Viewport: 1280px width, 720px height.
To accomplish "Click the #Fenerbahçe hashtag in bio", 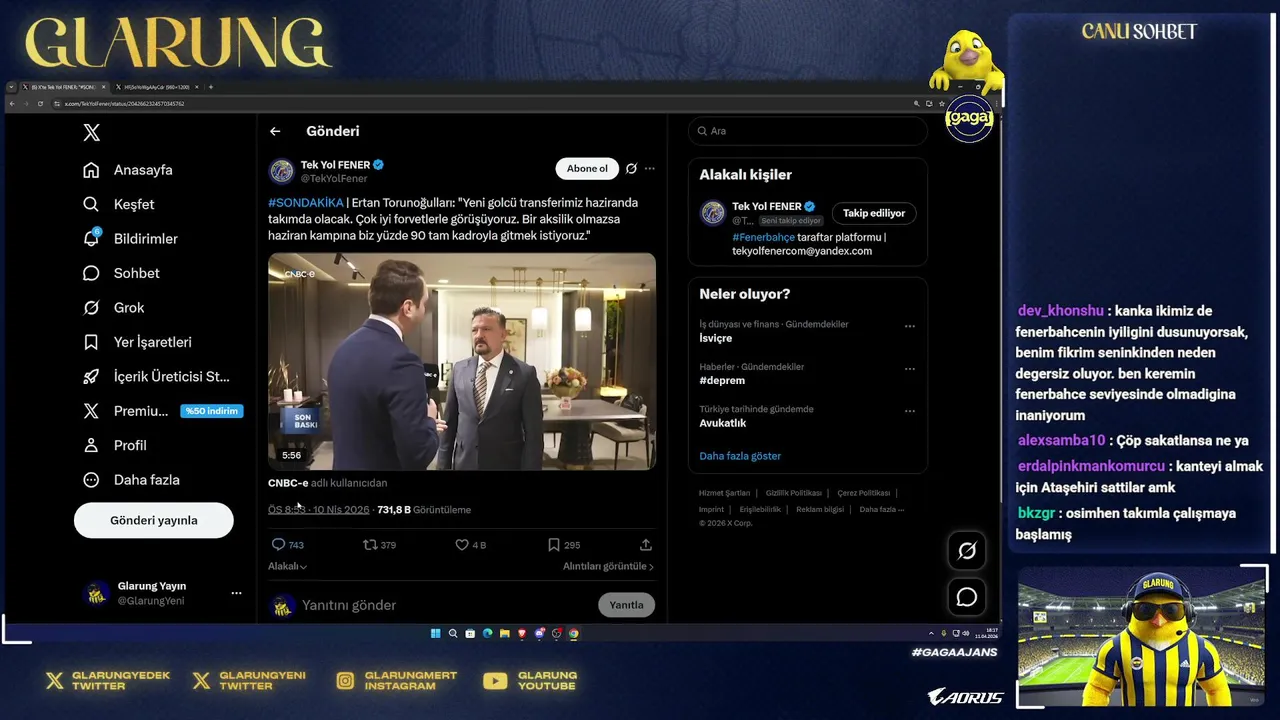I will 763,237.
